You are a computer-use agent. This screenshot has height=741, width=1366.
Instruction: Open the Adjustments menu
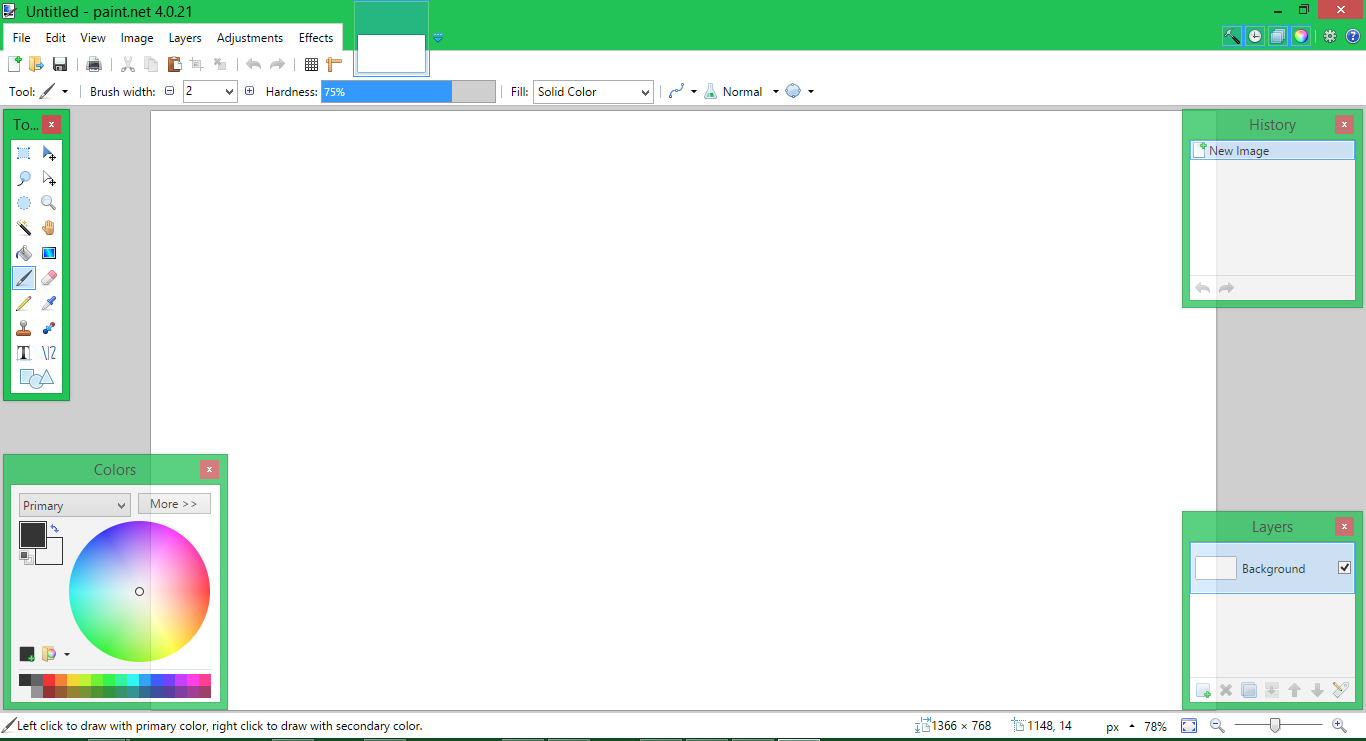pyautogui.click(x=249, y=38)
